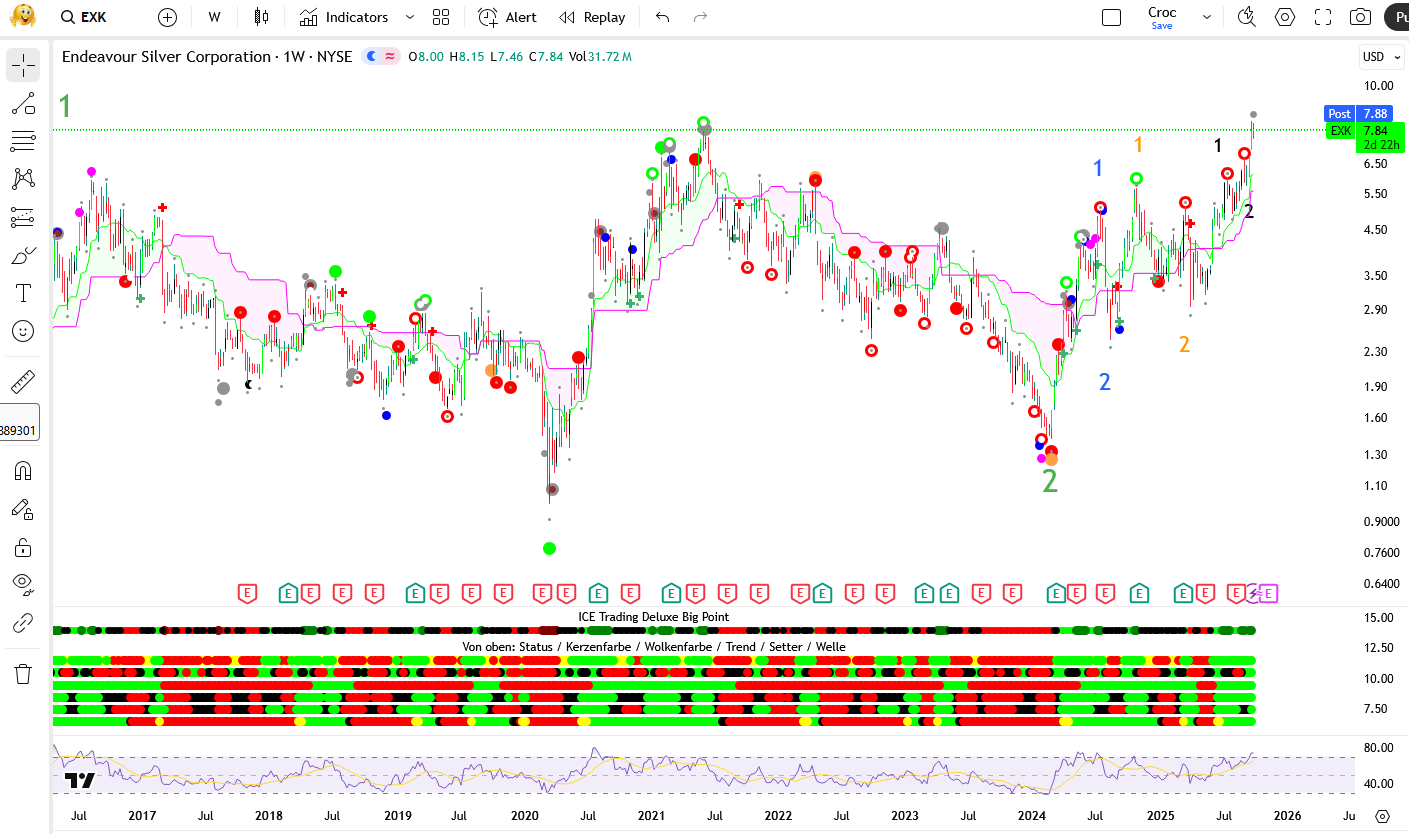Image resolution: width=1409 pixels, height=834 pixels.
Task: Click the Alert button
Action: [507, 17]
